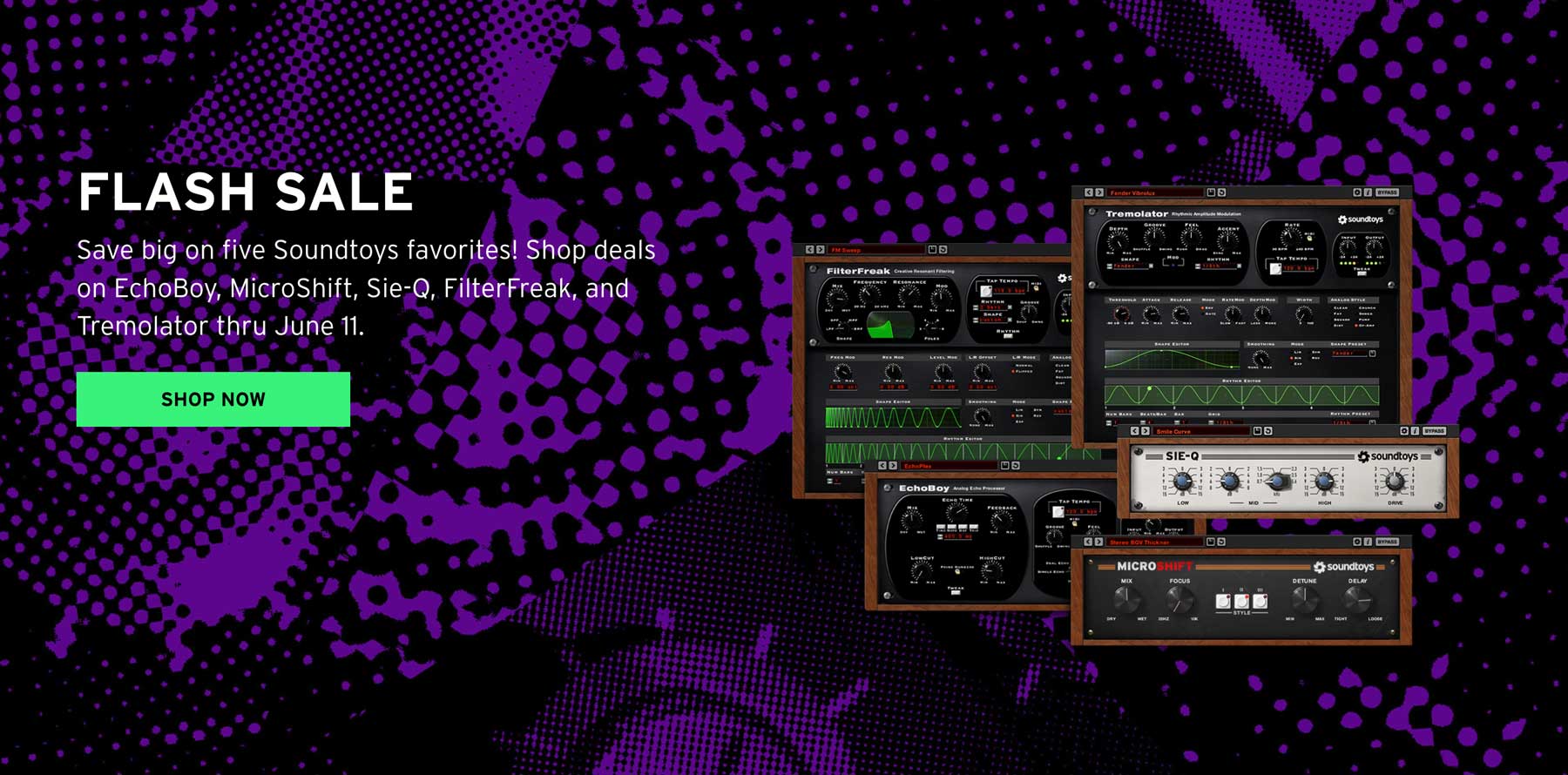Click the Tremolator Rate knob
This screenshot has height=775, width=1568.
point(1290,237)
